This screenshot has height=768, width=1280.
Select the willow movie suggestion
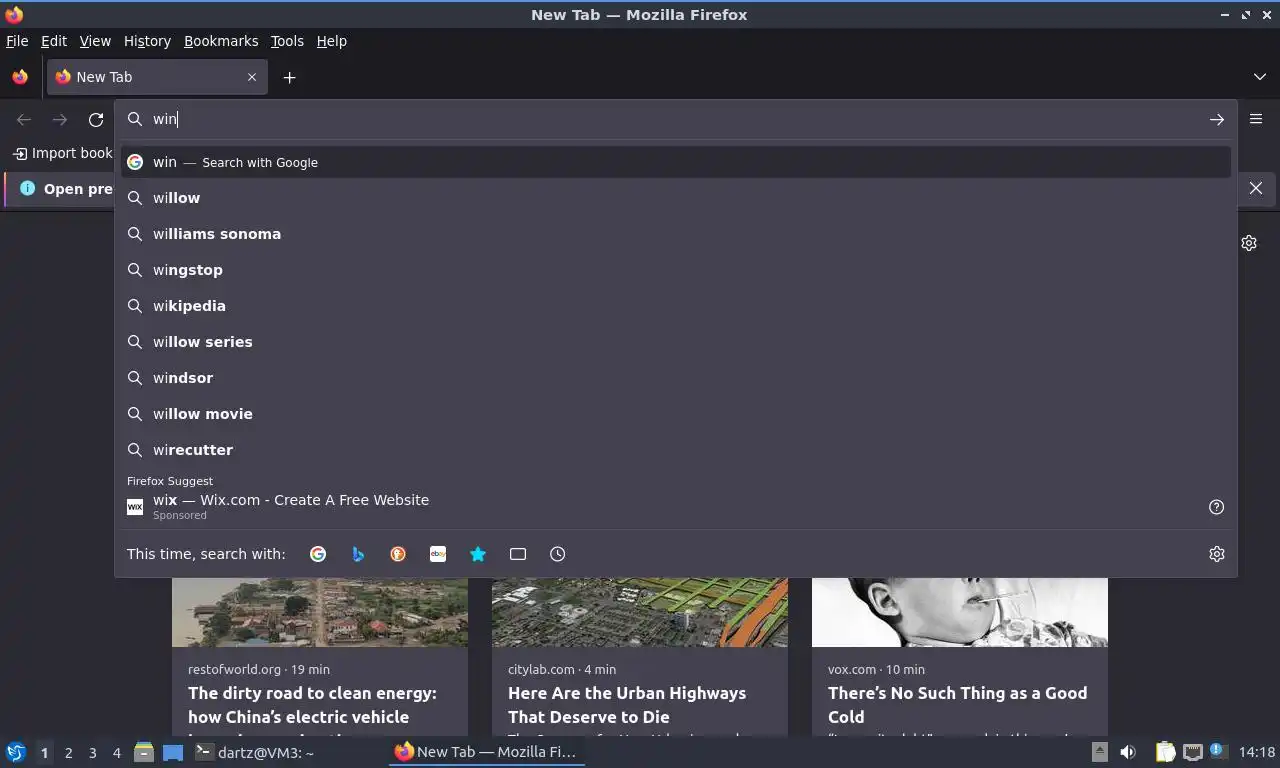676,414
